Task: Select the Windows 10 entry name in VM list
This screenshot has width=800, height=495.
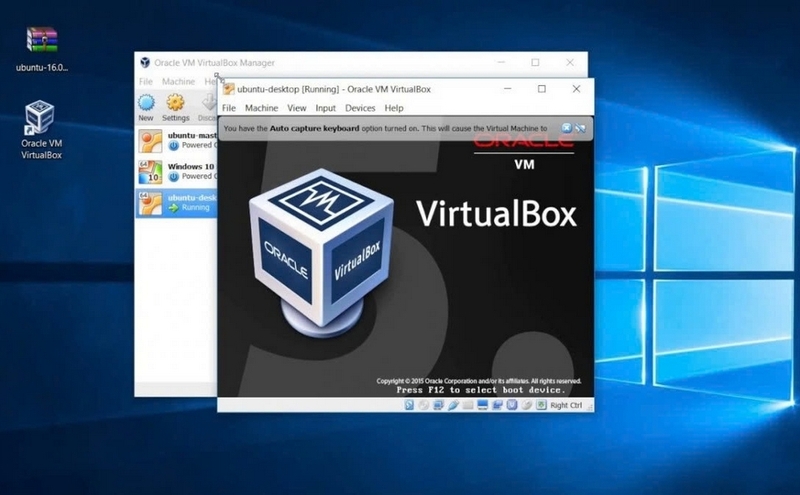Action: [191, 166]
